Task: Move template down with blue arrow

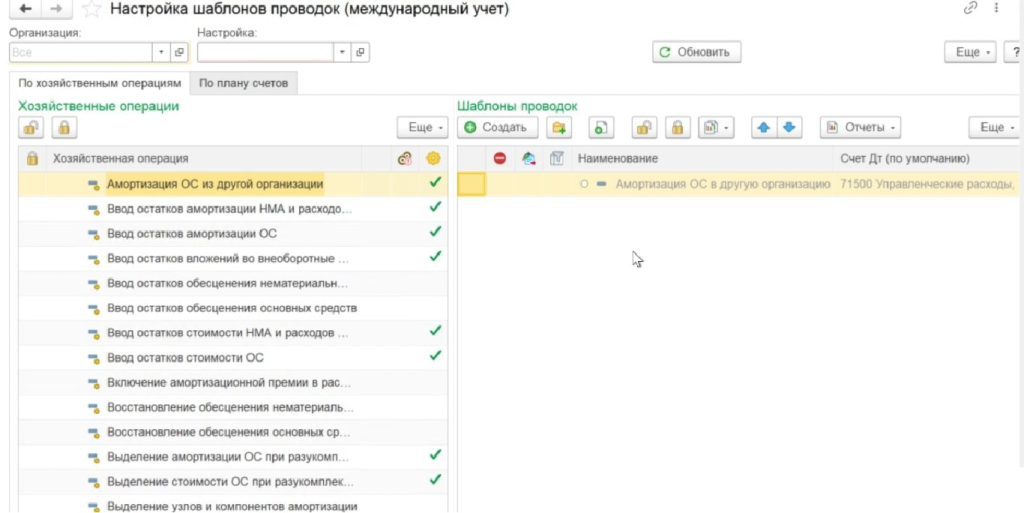Action: [x=789, y=128]
